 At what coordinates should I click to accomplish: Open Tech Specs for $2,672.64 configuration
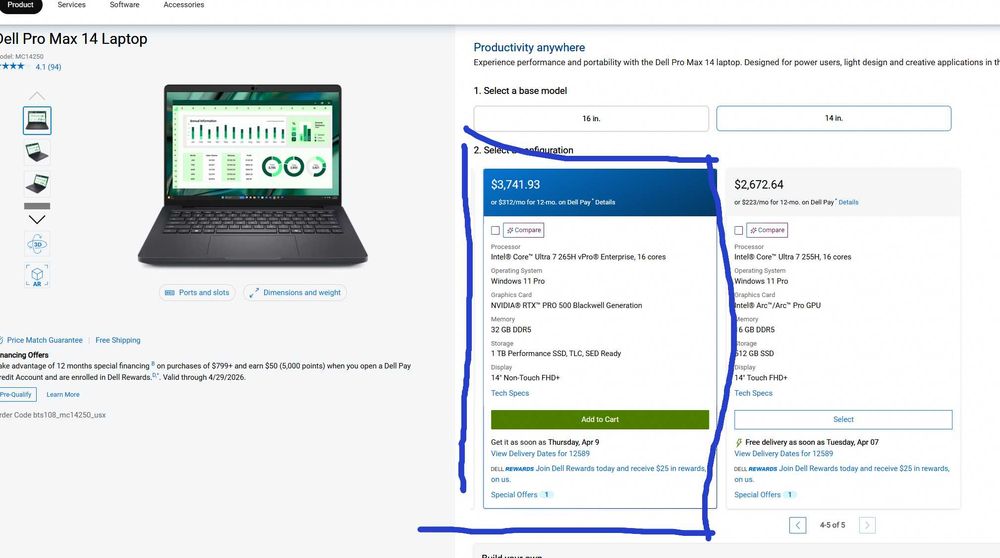753,393
